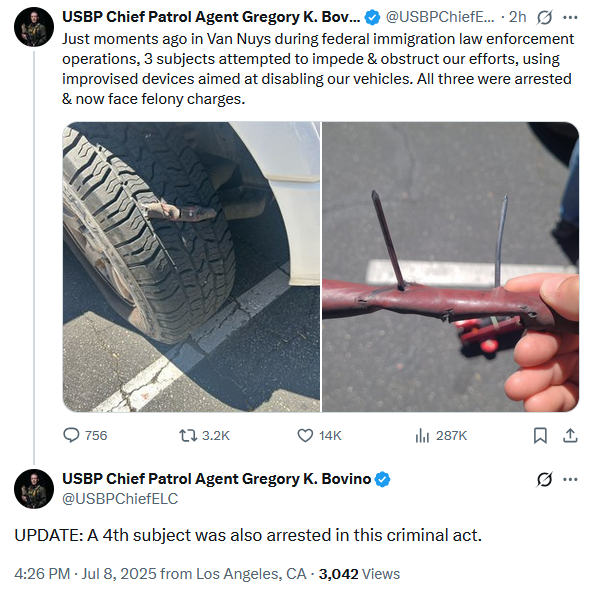Click the 4:26 PM Jul 8, 2025 timestamp
The width and height of the screenshot is (592, 595).
(86, 574)
